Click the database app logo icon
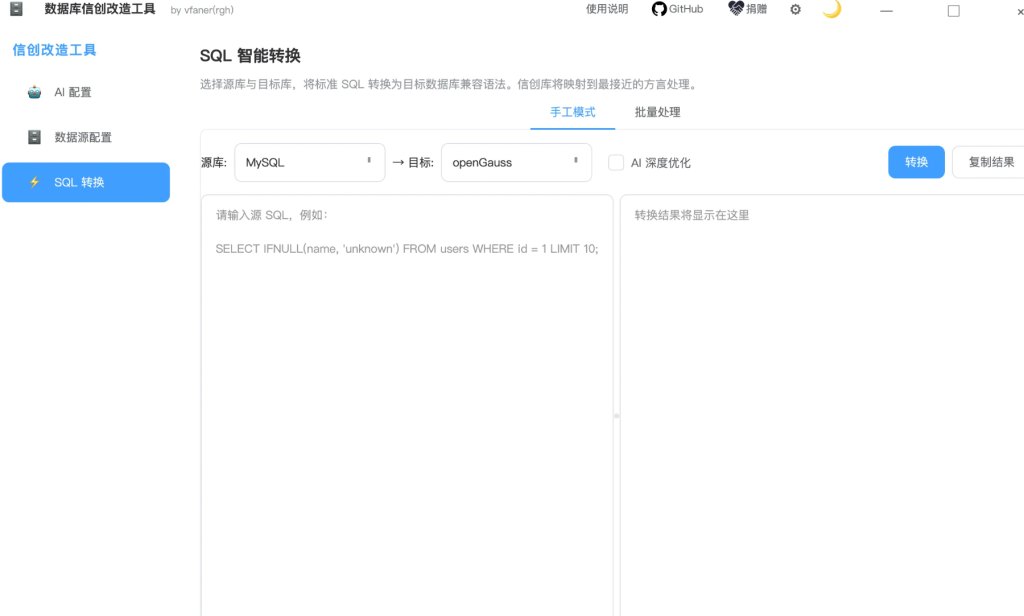This screenshot has width=1024, height=616. tap(16, 8)
